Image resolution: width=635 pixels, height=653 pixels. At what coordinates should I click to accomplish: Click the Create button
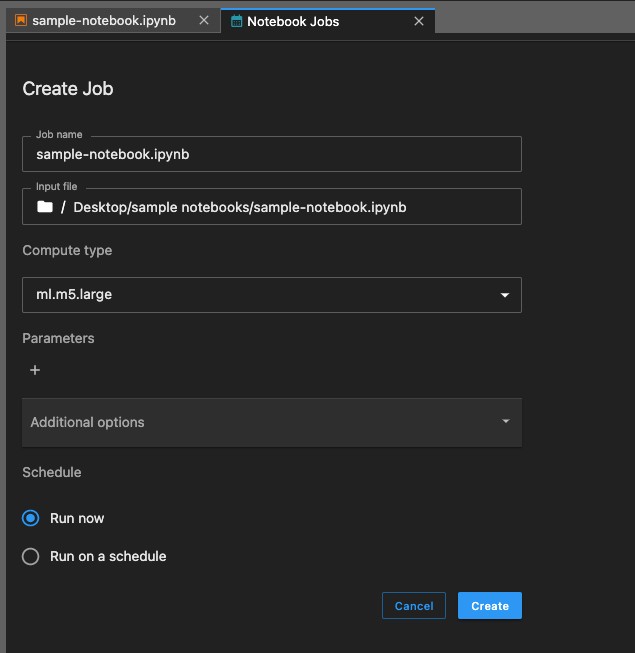pos(490,606)
